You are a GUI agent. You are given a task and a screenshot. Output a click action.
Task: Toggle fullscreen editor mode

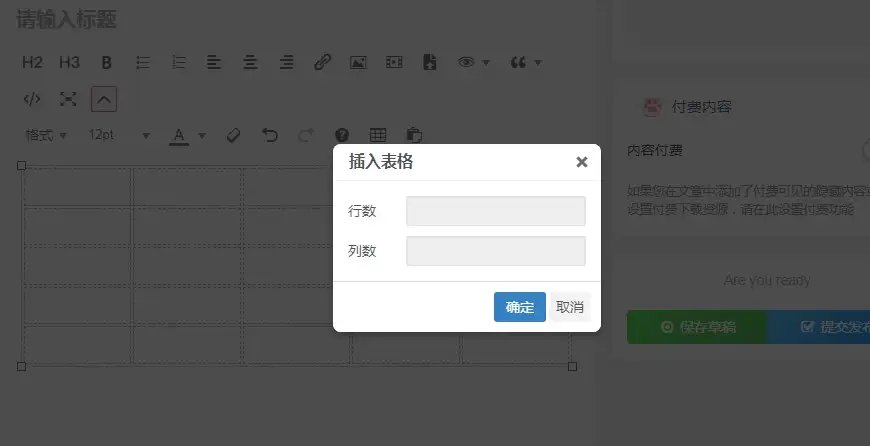click(68, 99)
